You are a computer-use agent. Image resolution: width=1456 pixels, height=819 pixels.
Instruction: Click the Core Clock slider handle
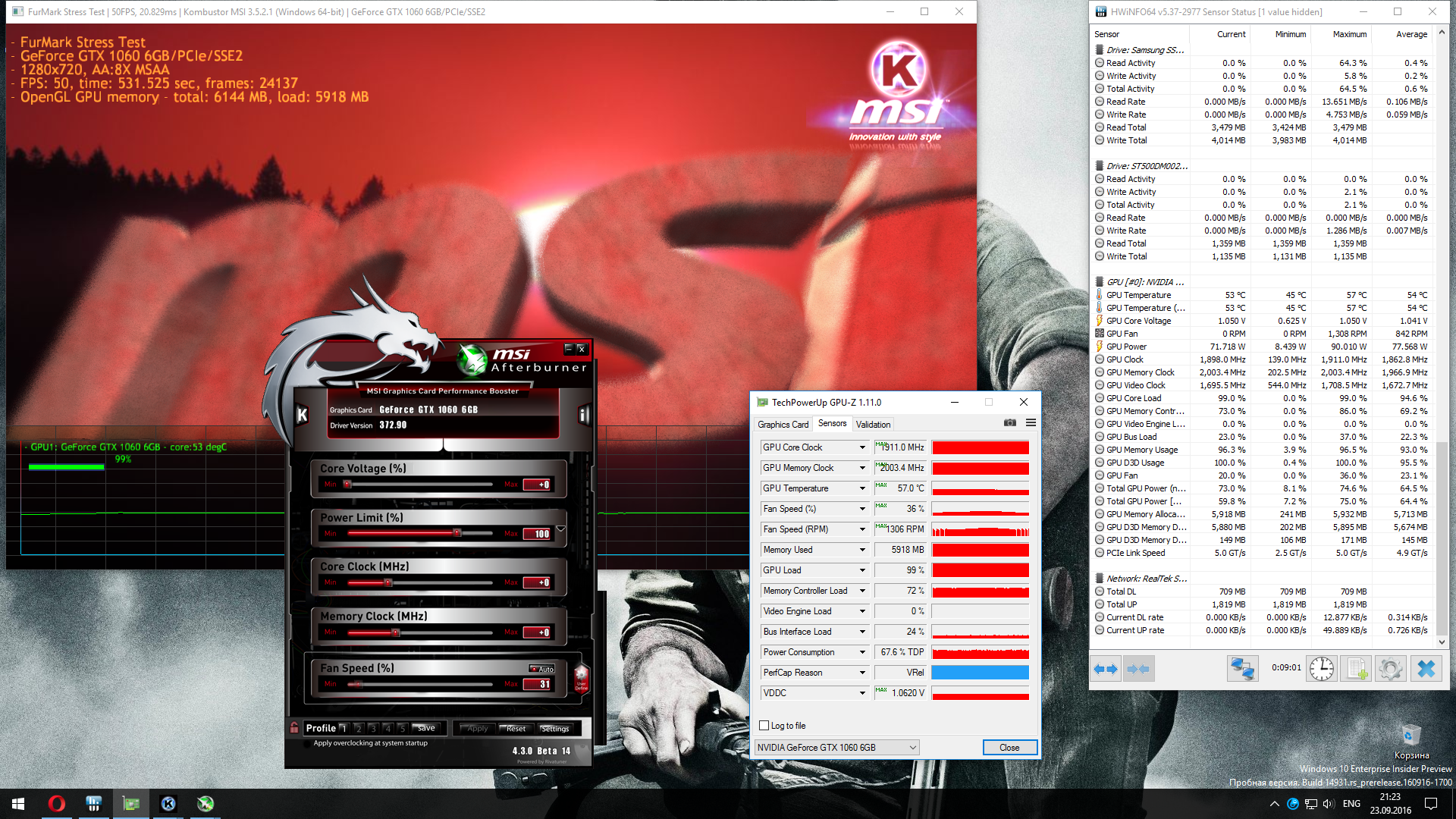[x=388, y=583]
